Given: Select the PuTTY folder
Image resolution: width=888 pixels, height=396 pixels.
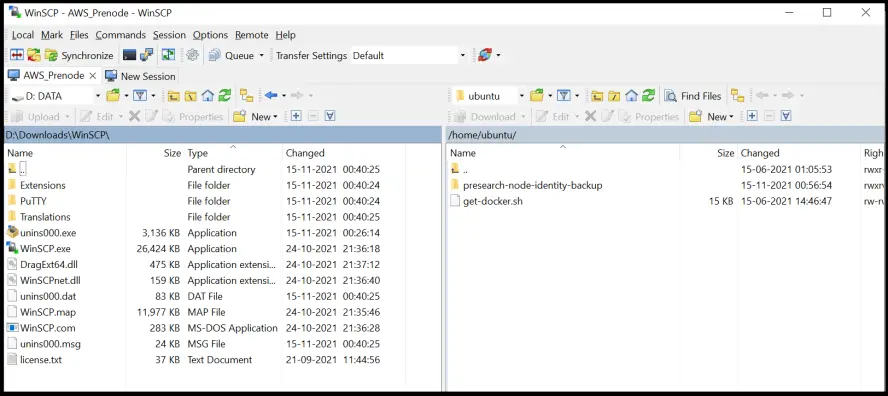Looking at the screenshot, I should click(33, 201).
